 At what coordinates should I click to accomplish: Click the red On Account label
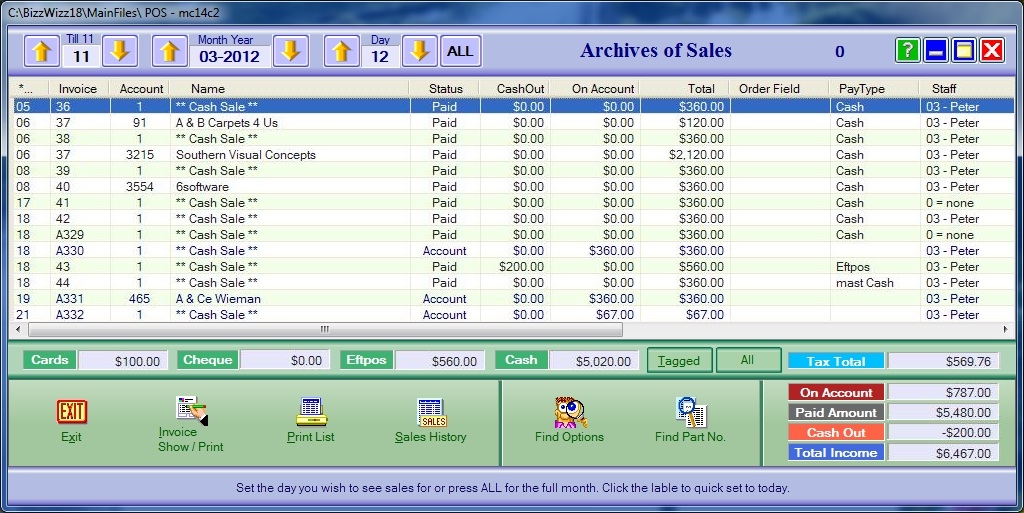837,392
